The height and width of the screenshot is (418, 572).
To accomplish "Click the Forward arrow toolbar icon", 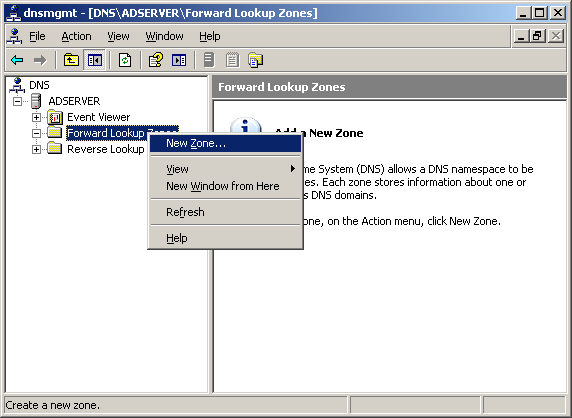I will click(40, 60).
